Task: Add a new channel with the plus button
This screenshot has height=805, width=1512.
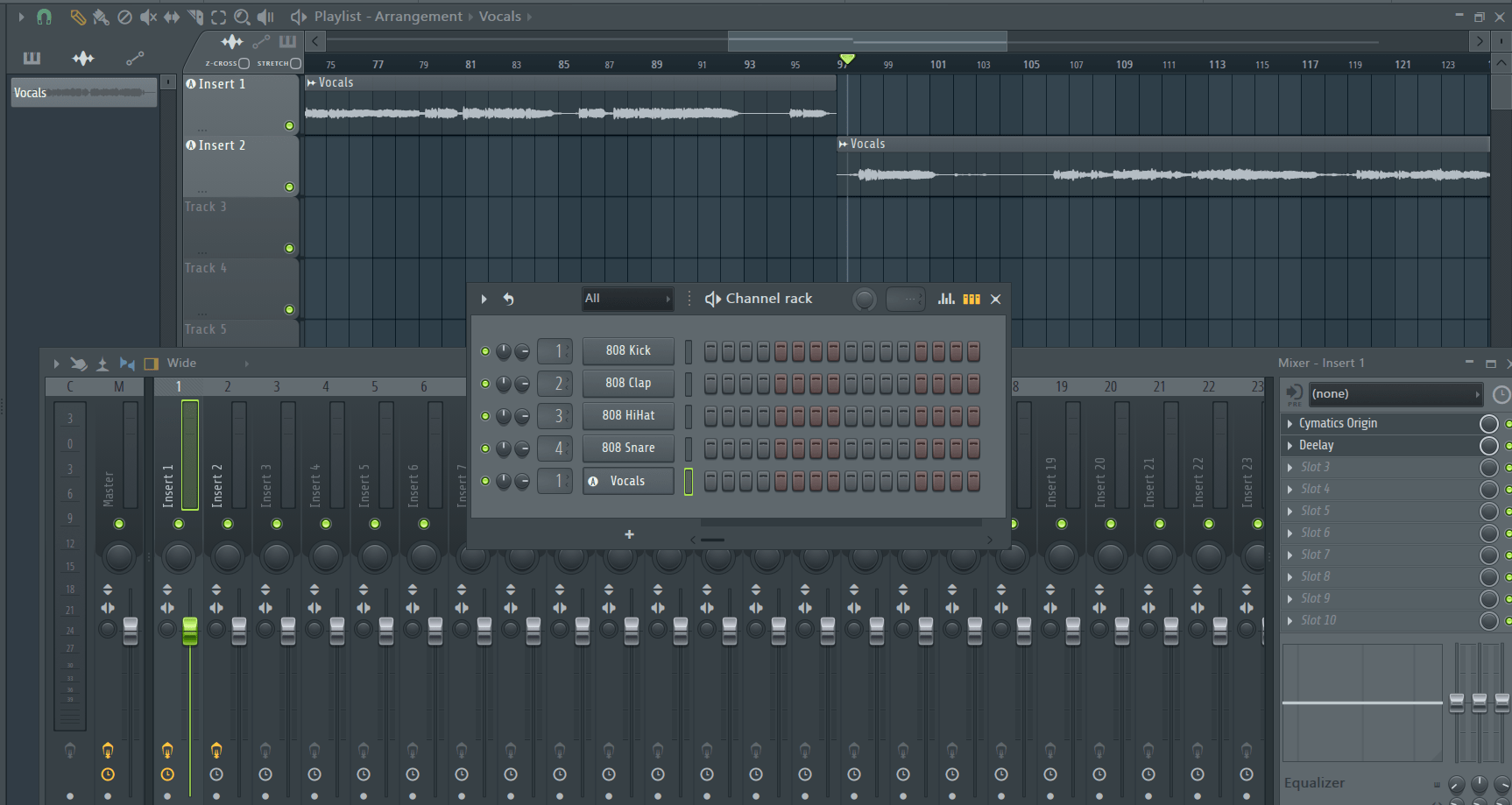Action: point(629,534)
